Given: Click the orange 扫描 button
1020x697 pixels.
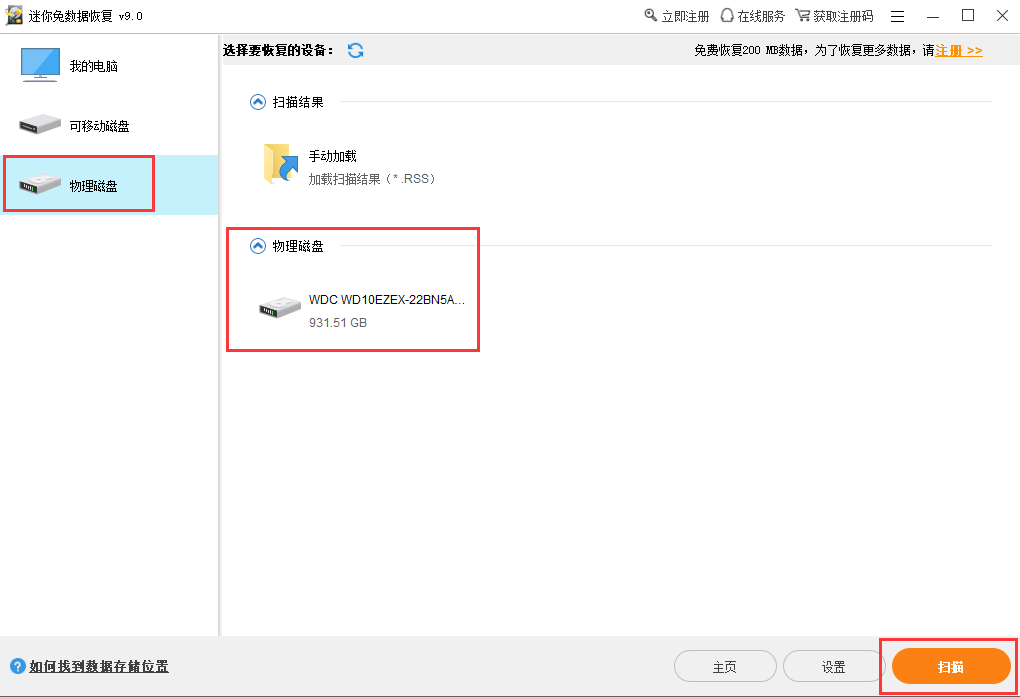Looking at the screenshot, I should click(x=951, y=666).
